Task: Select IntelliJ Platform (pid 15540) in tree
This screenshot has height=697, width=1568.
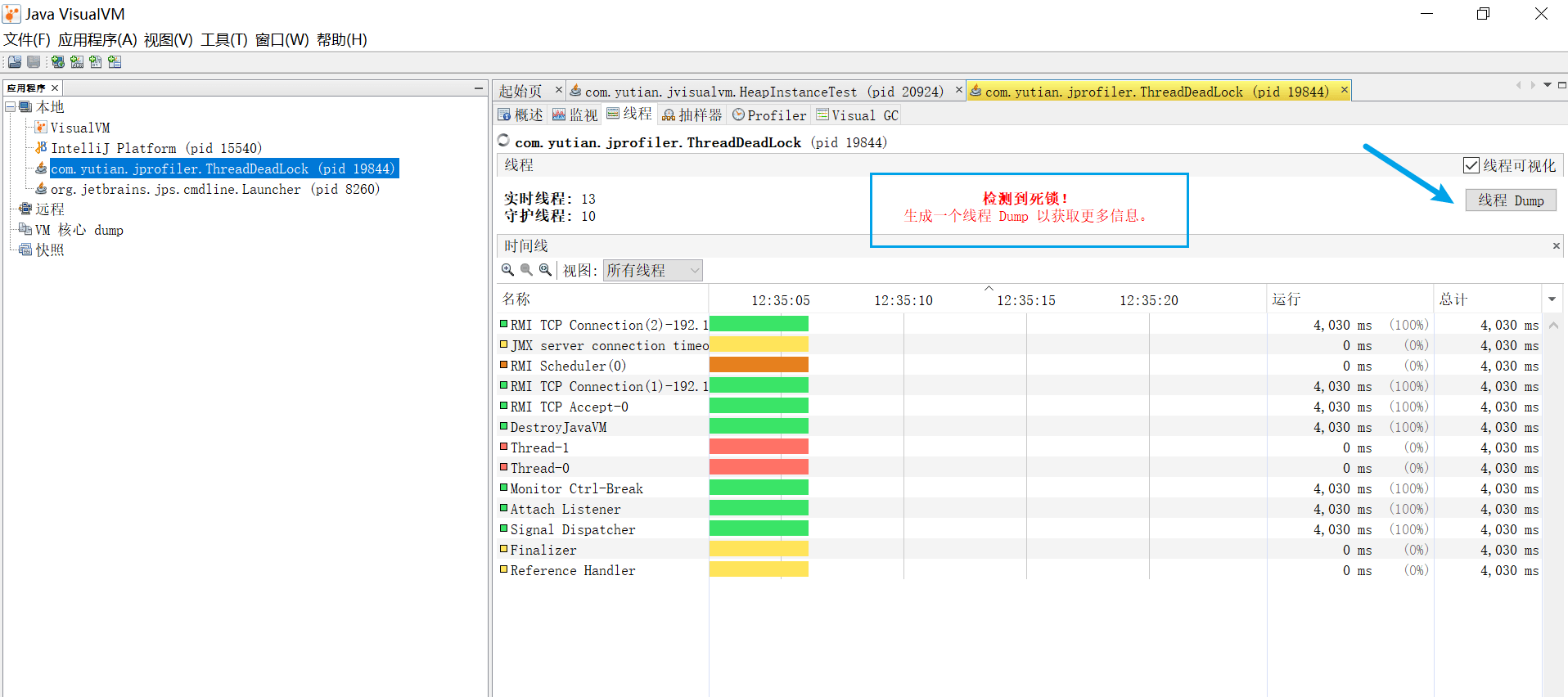Action: [x=155, y=148]
